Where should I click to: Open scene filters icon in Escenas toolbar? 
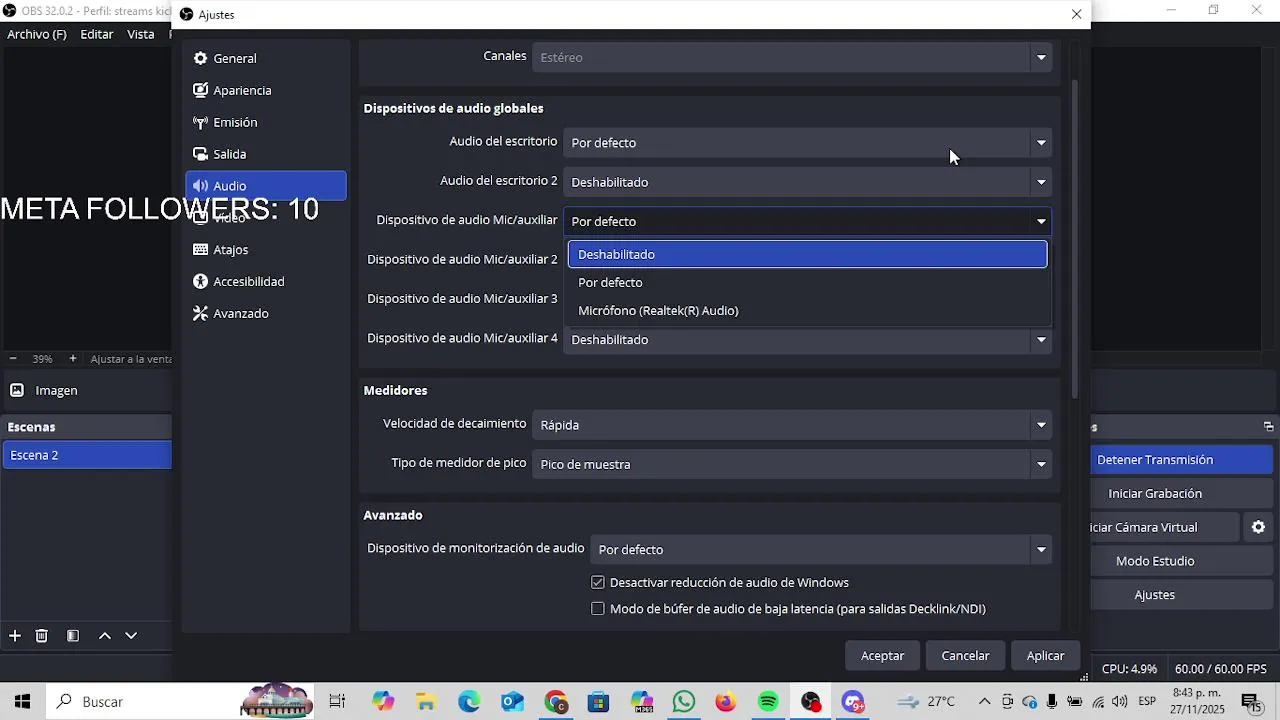pyautogui.click(x=73, y=636)
